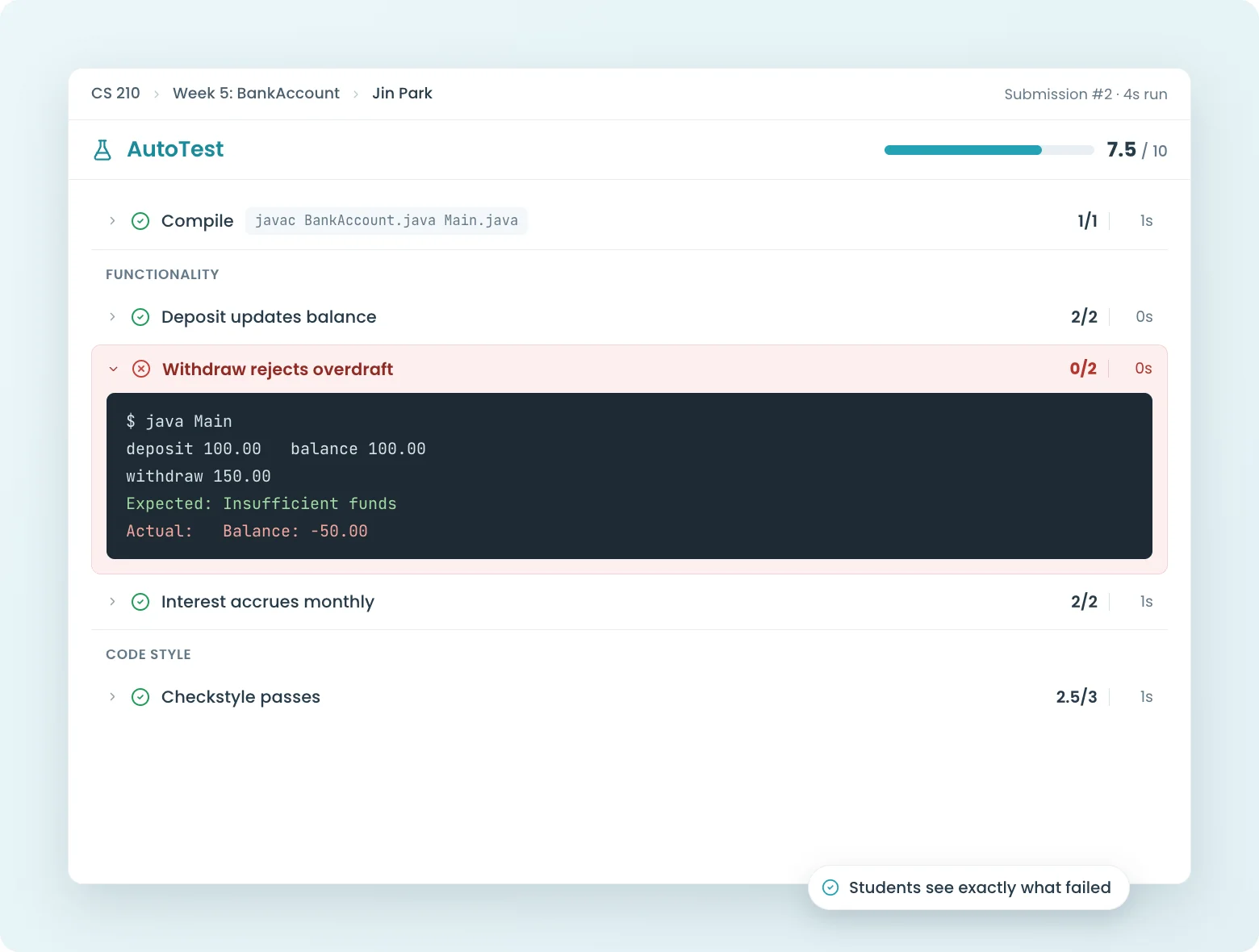The height and width of the screenshot is (952, 1259).
Task: Expand the Checkstyle passes row
Action: tap(112, 697)
